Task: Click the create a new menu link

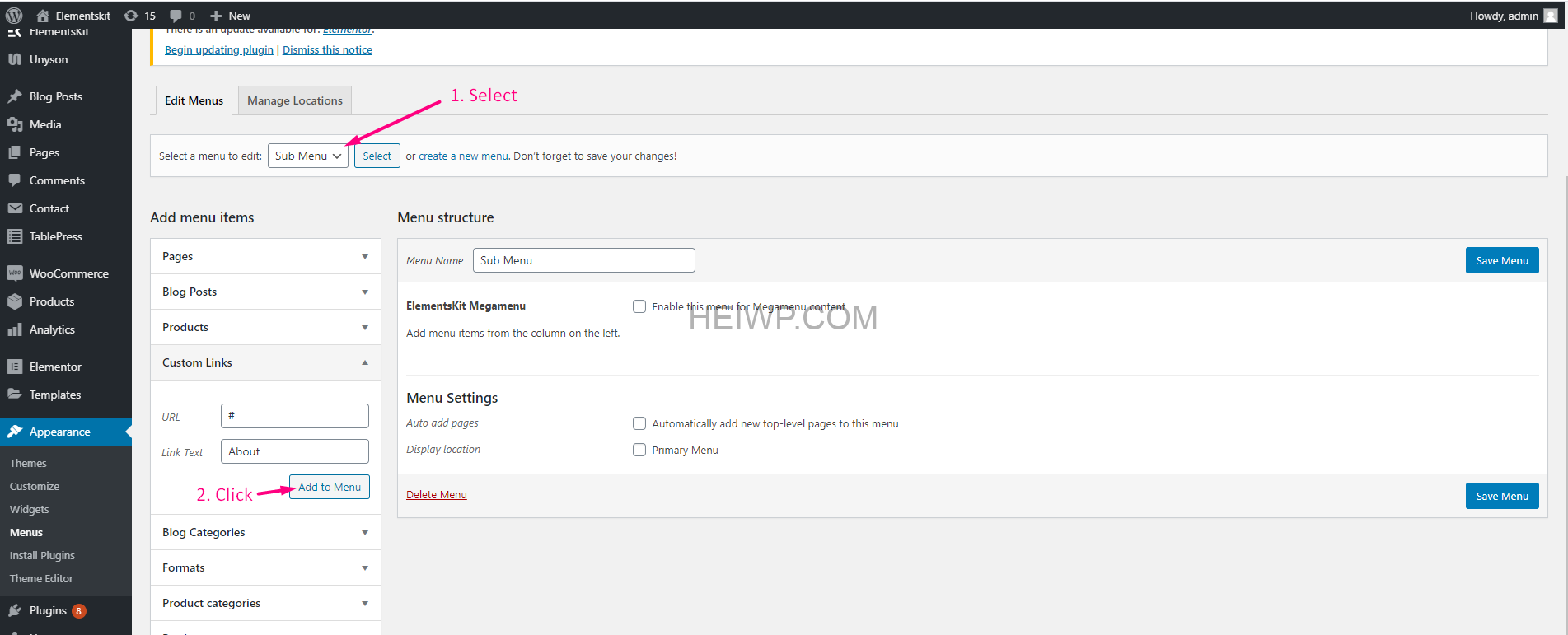Action: point(463,156)
